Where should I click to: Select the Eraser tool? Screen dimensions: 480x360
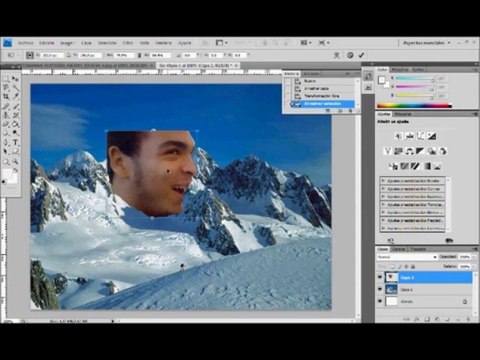click(6, 124)
